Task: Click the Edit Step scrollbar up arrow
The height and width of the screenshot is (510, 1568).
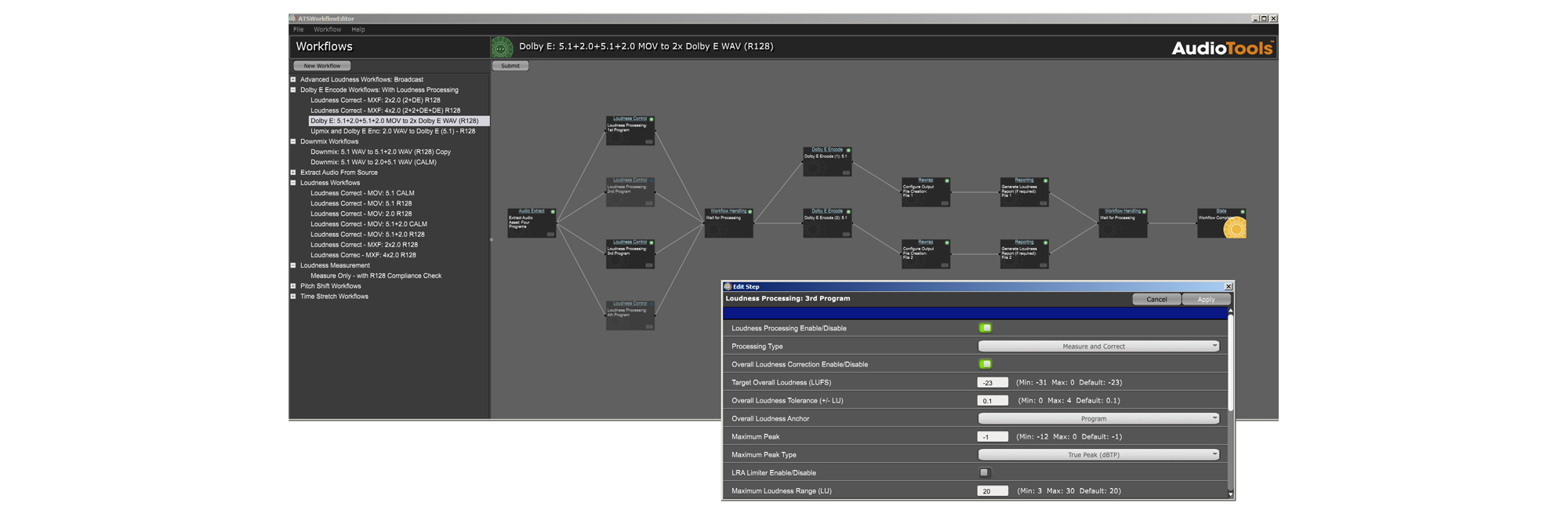Action: coord(1230,311)
